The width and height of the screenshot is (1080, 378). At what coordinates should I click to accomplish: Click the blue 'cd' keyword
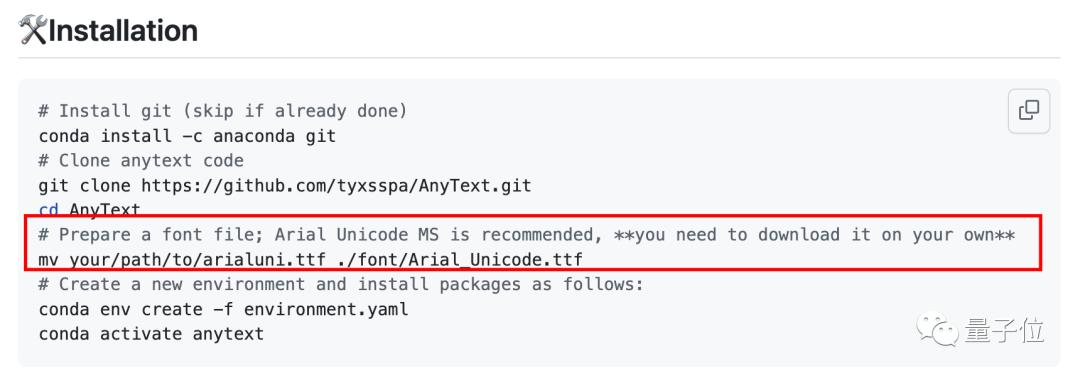click(49, 209)
